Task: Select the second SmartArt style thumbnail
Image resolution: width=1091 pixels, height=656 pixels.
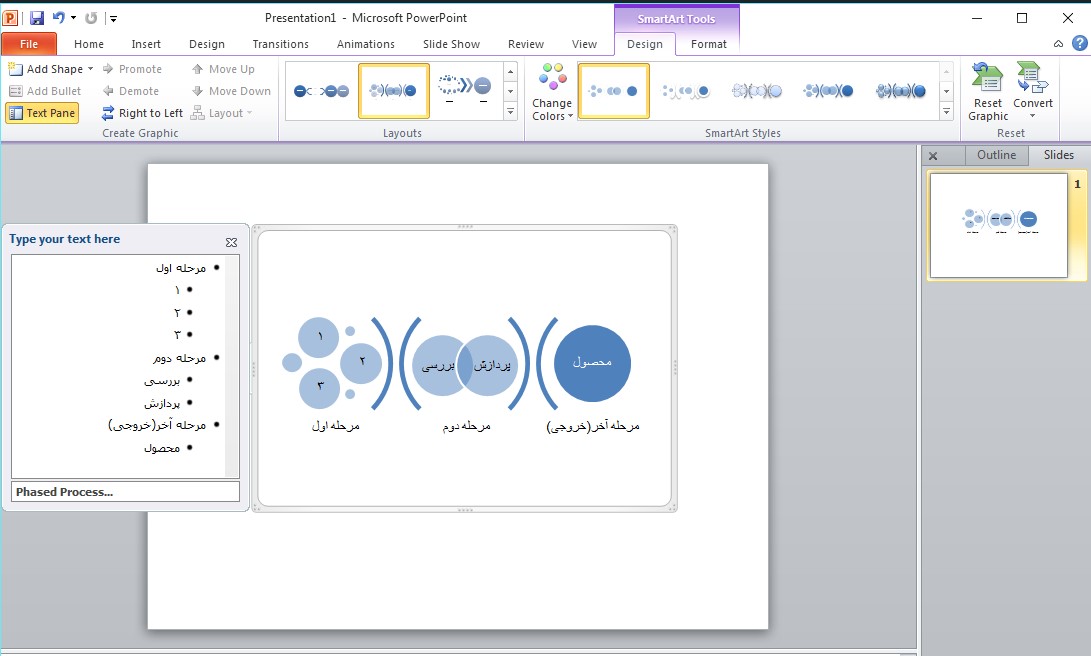Action: (685, 91)
